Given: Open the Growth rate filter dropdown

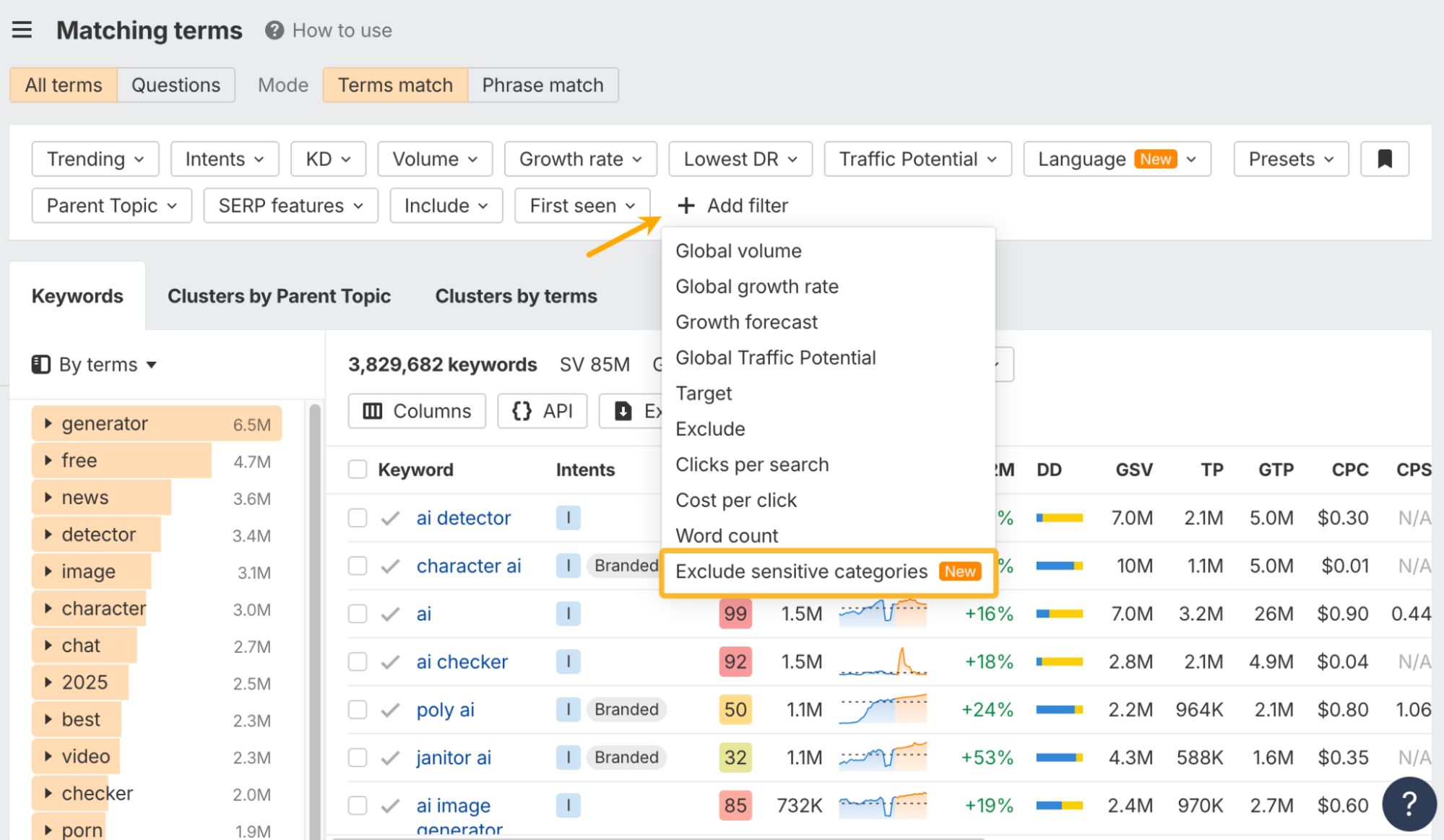Looking at the screenshot, I should (x=580, y=159).
